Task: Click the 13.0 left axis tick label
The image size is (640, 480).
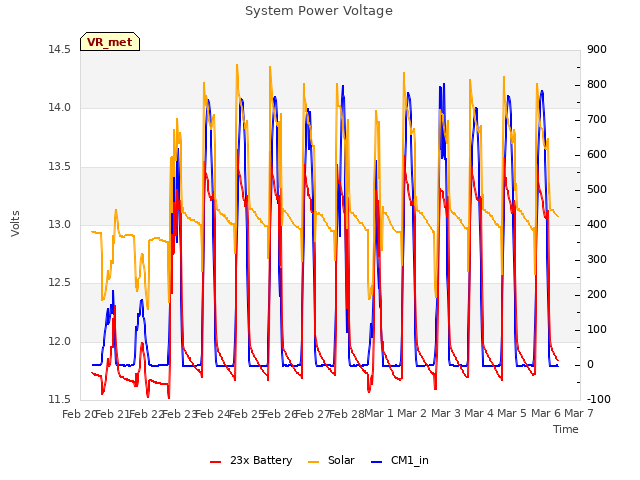Action: 60,224
